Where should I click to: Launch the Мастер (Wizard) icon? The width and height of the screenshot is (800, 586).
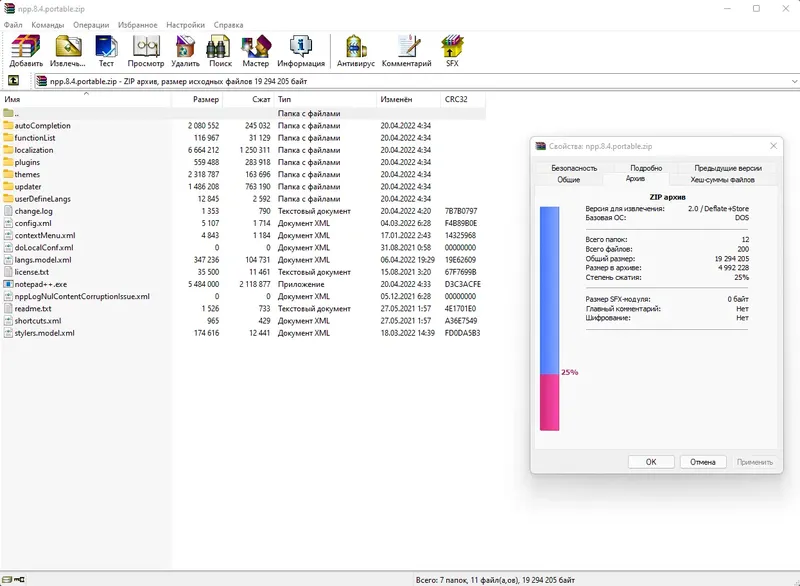(x=256, y=47)
